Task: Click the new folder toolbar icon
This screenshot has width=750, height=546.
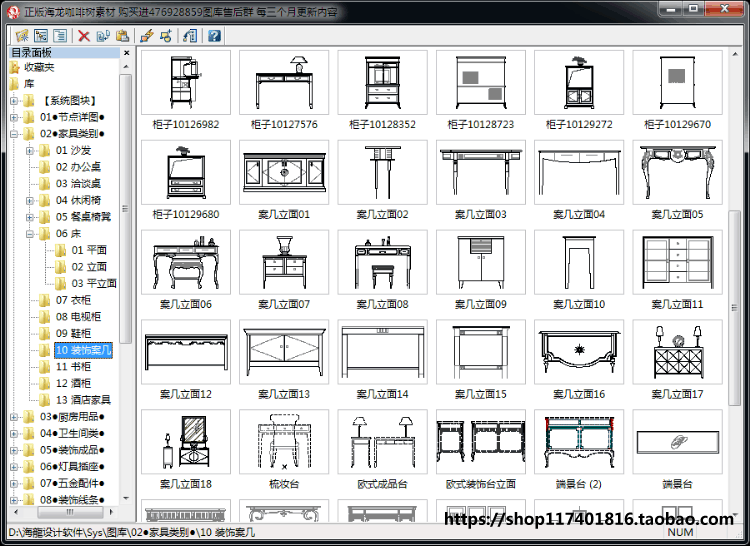Action: coord(22,35)
